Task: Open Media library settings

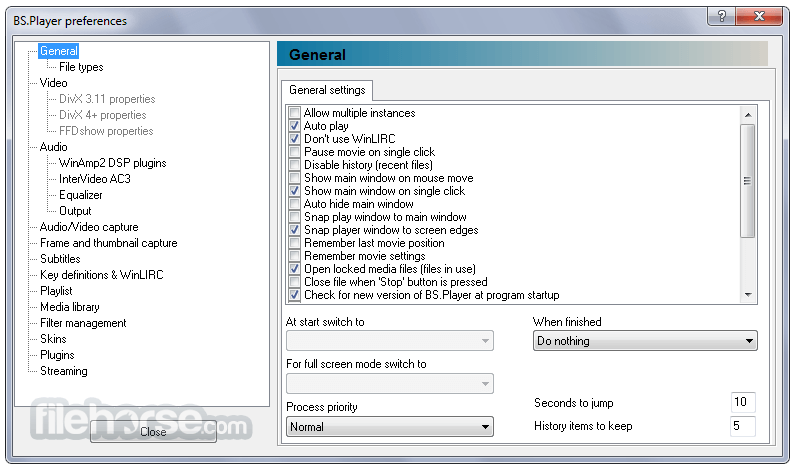Action: [x=69, y=307]
